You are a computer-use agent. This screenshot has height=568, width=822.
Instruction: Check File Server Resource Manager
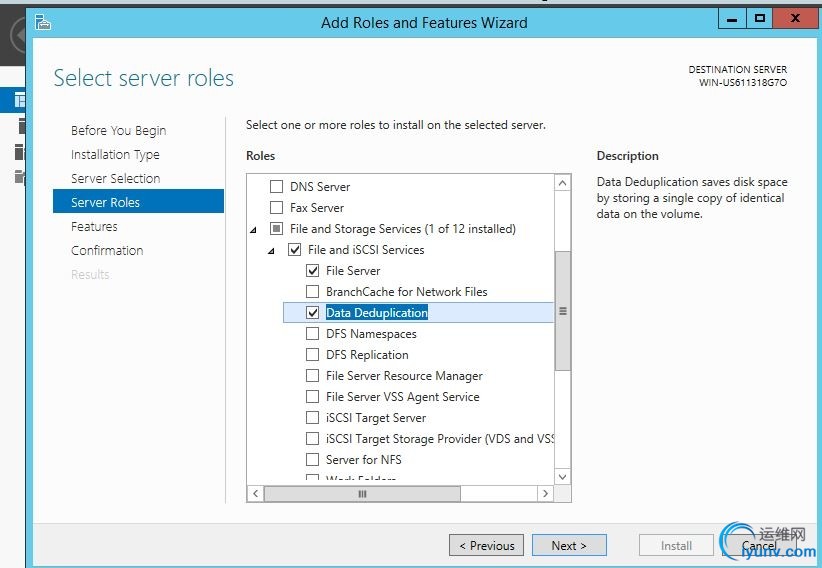[312, 376]
